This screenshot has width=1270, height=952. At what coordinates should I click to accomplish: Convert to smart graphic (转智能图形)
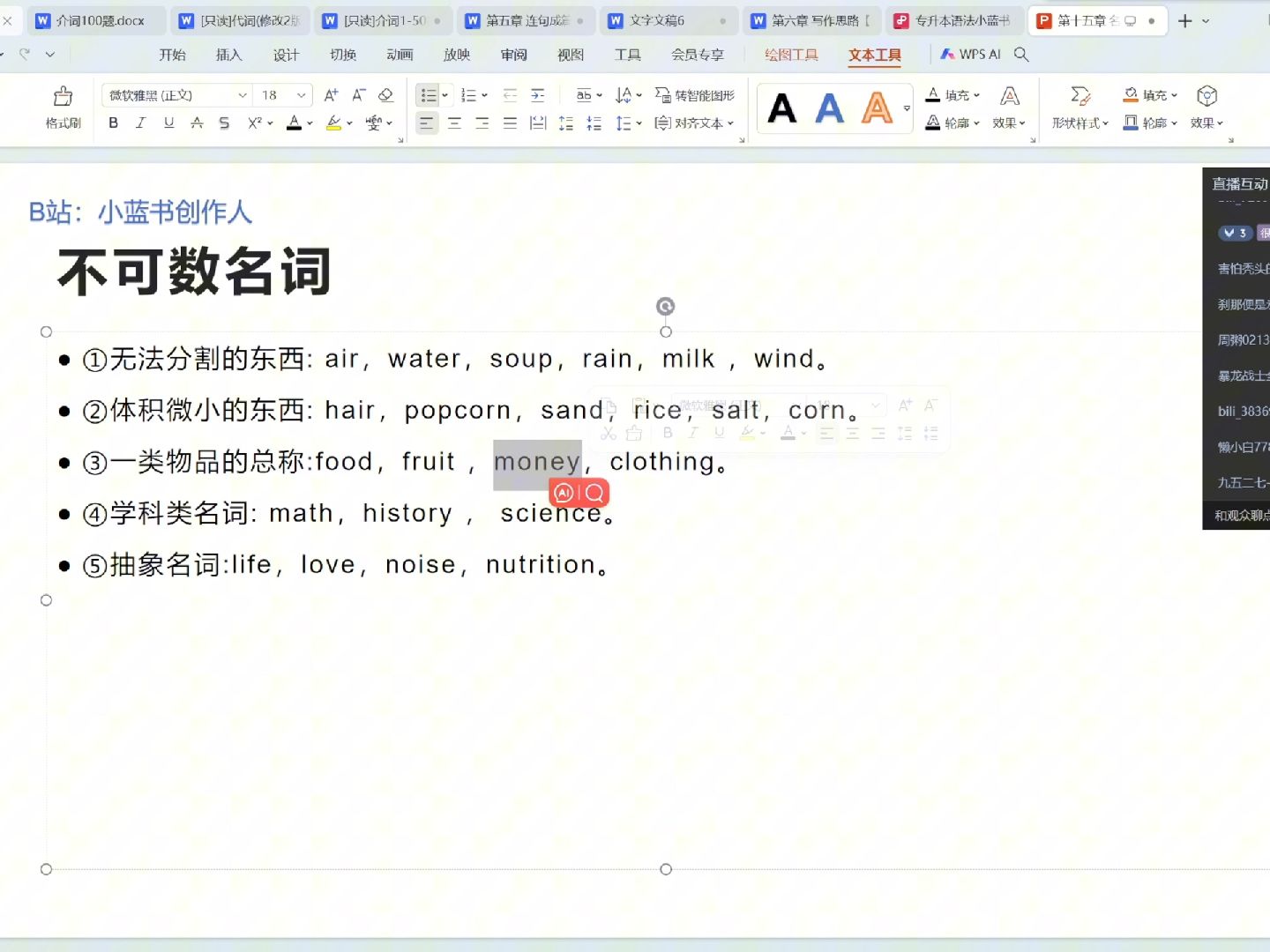(x=695, y=95)
